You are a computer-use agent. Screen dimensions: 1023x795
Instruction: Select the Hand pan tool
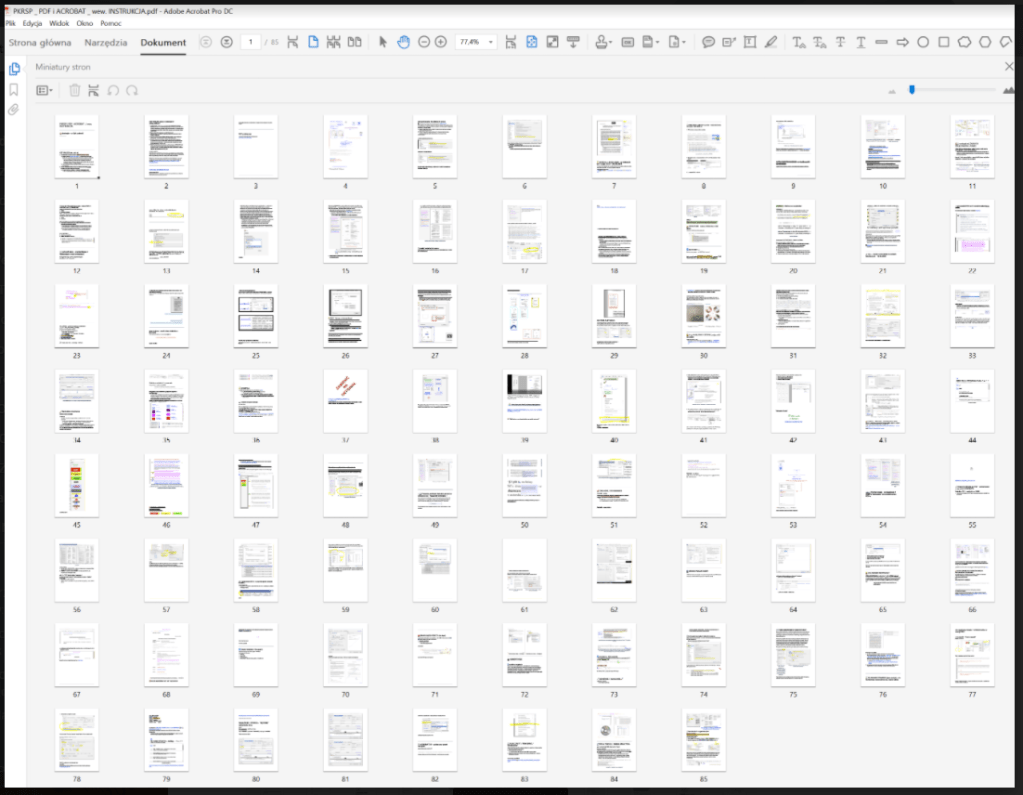click(404, 42)
